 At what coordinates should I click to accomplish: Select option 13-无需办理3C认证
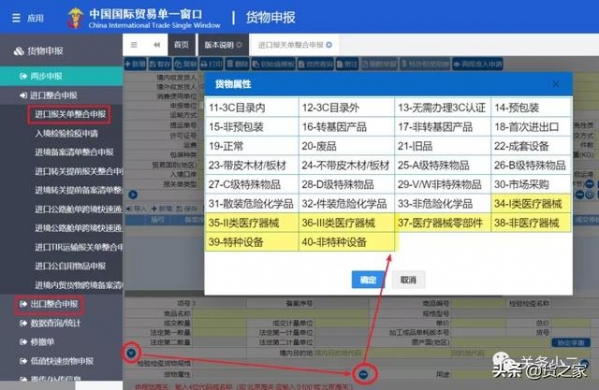click(442, 107)
